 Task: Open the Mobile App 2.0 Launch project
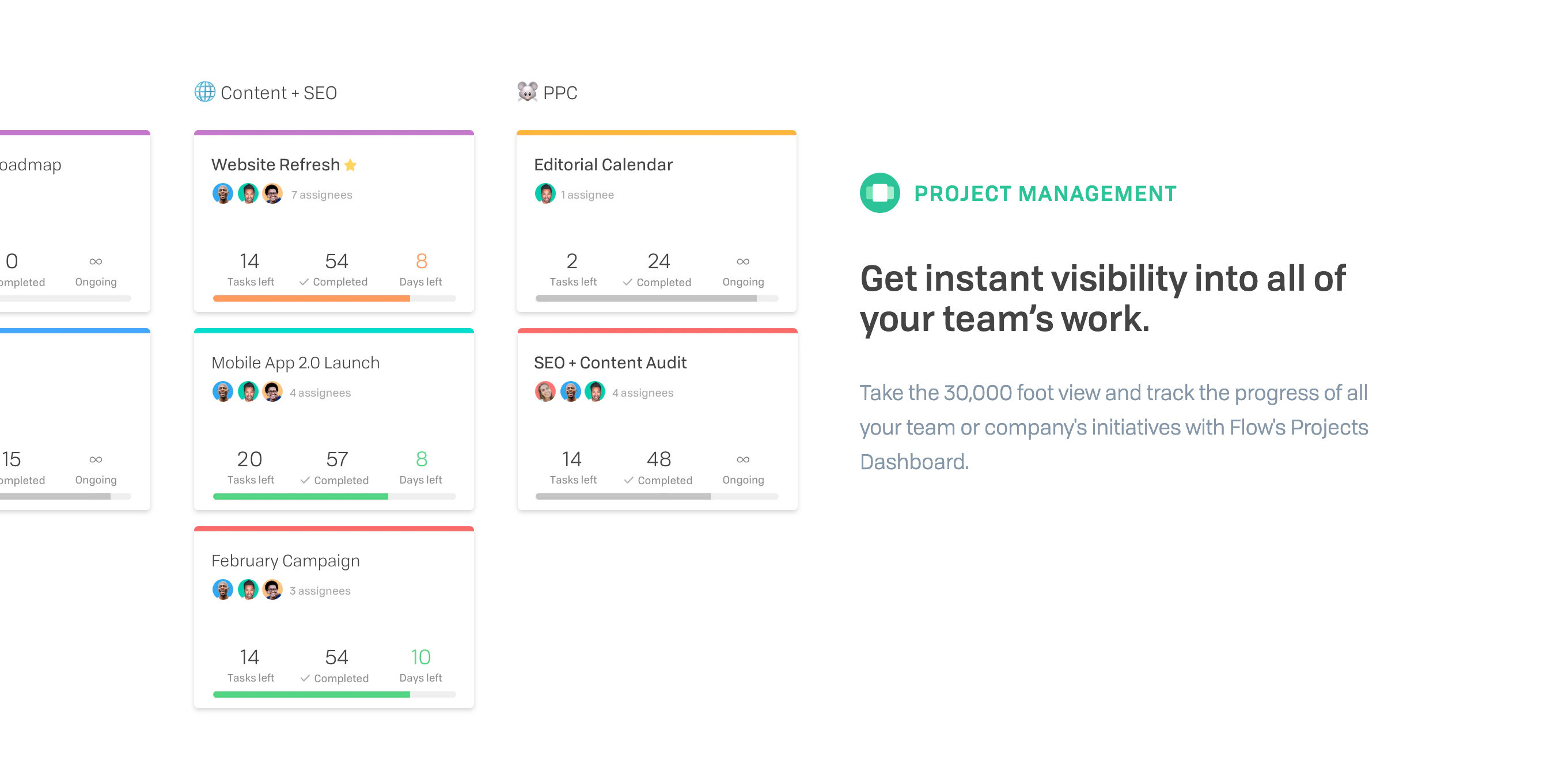[x=295, y=363]
